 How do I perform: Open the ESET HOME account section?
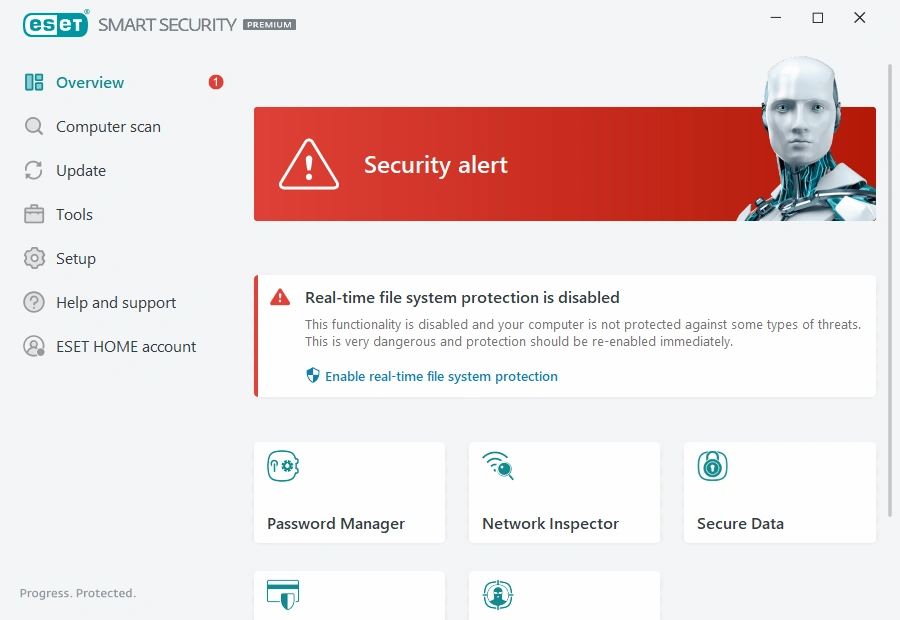(124, 346)
